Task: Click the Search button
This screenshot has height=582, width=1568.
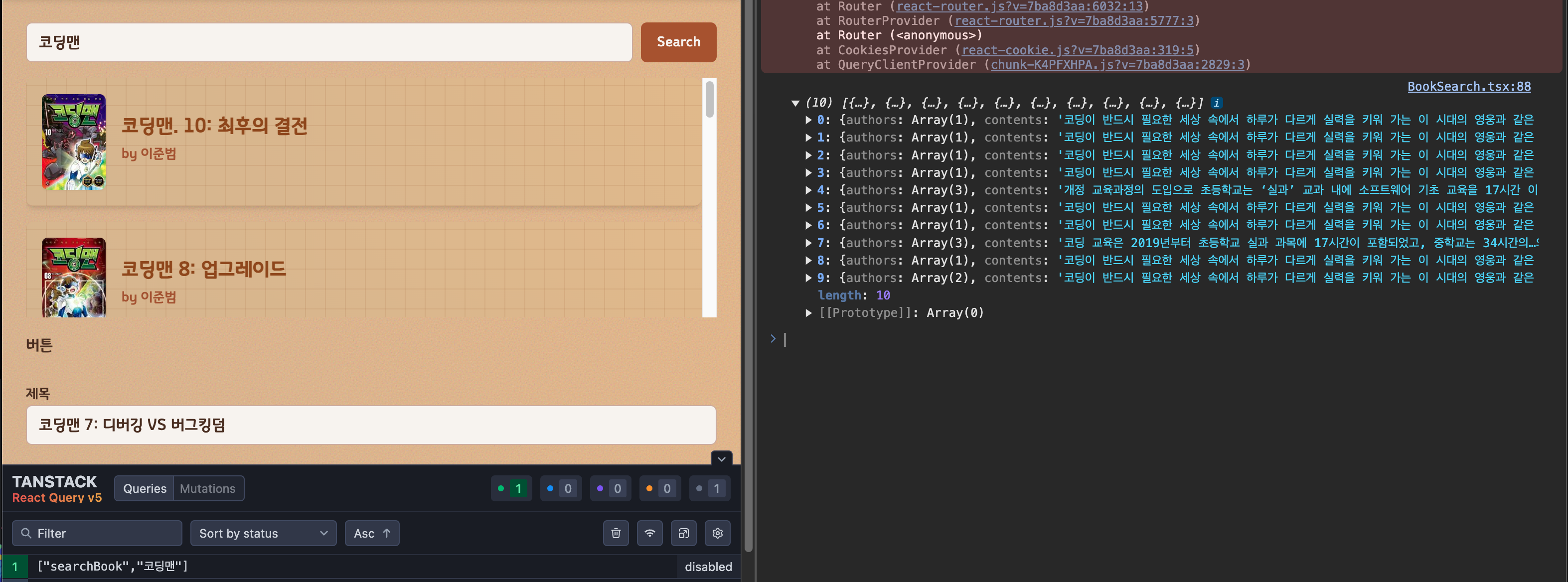Action: tap(678, 42)
